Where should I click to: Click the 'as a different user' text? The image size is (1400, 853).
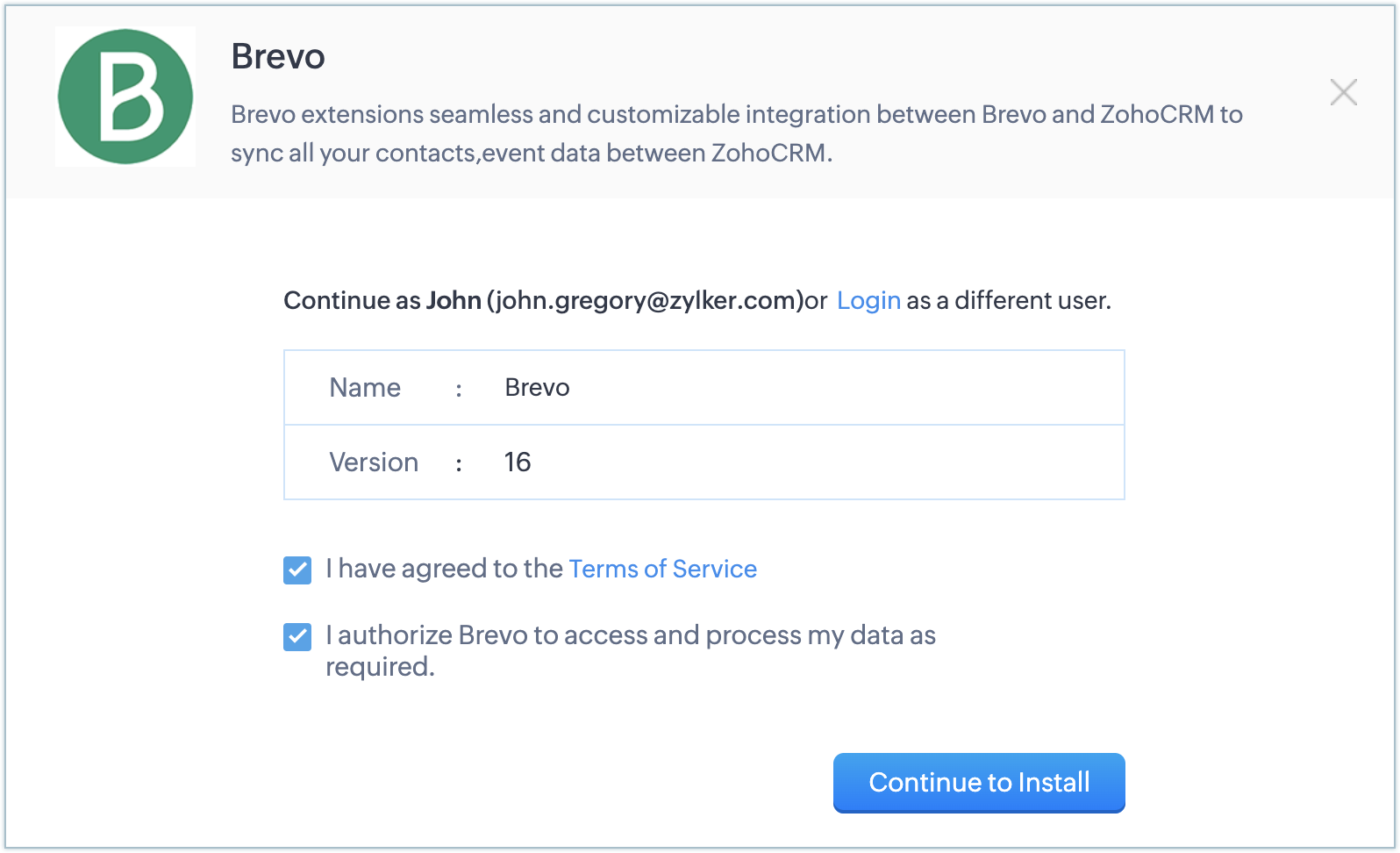tap(1009, 300)
